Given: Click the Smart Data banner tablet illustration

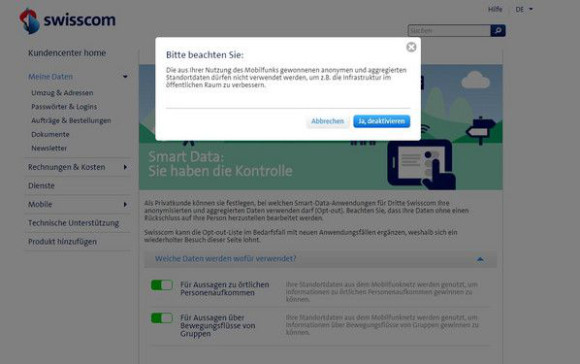Looking at the screenshot, I should point(422,164).
